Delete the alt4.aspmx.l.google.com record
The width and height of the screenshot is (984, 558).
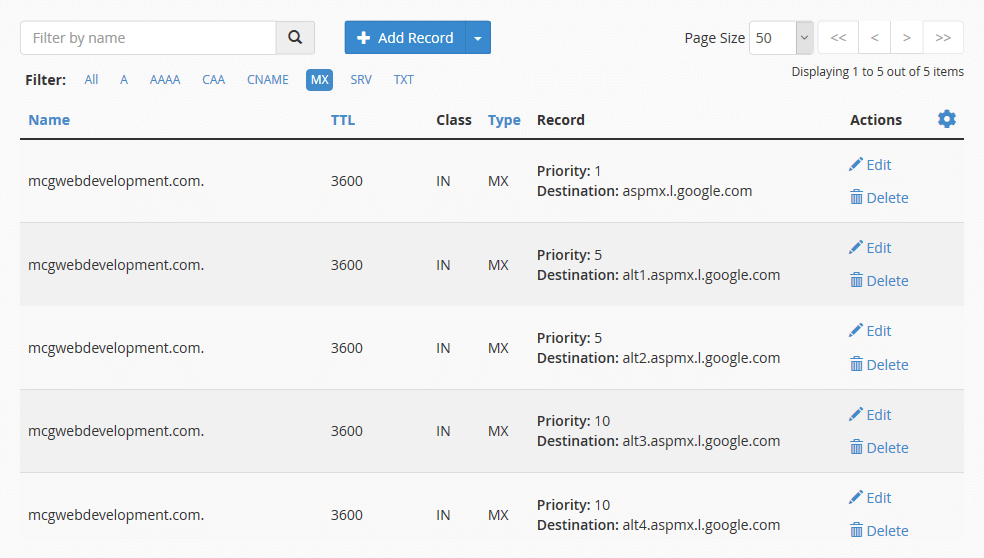878,531
